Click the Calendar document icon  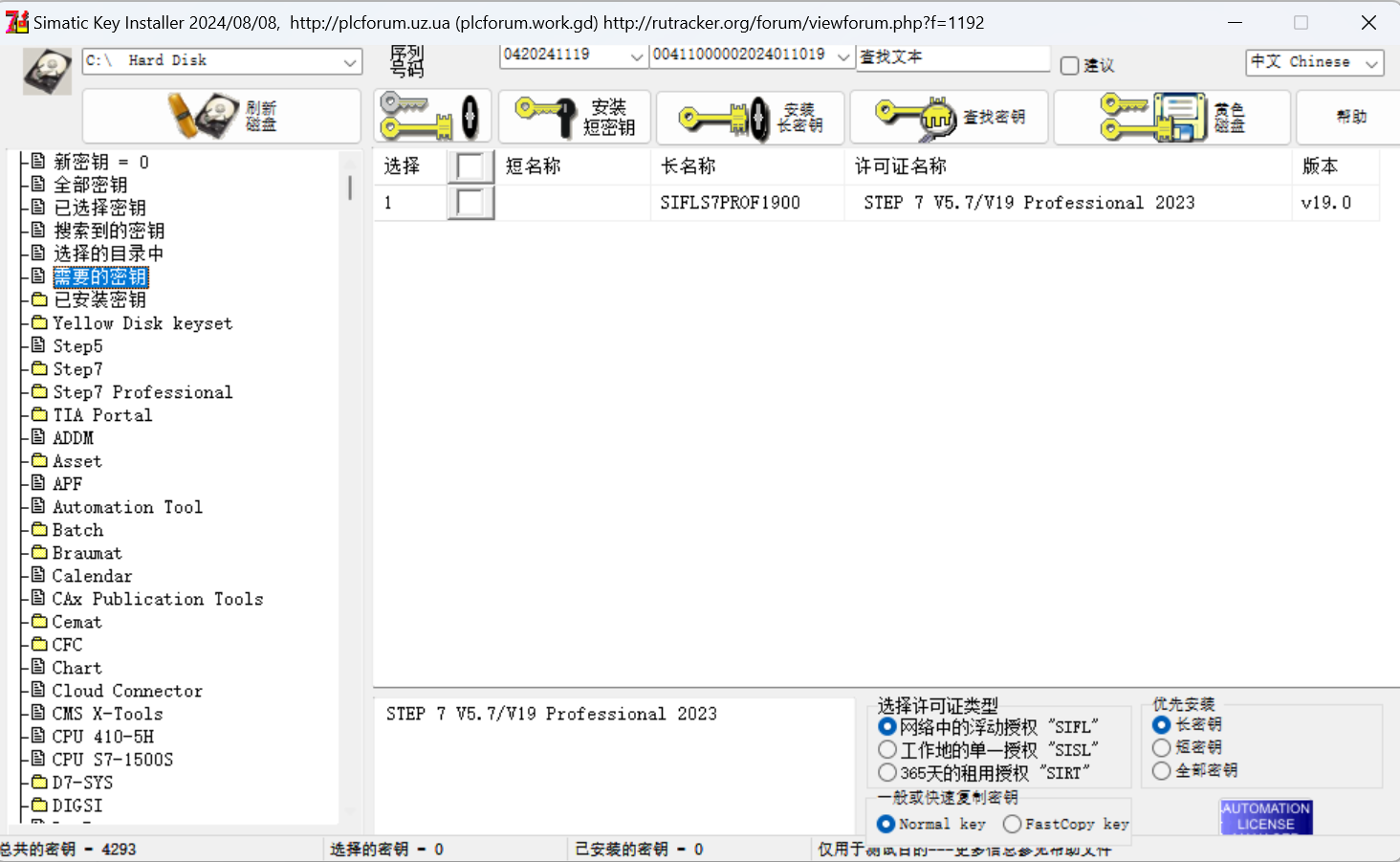38,575
